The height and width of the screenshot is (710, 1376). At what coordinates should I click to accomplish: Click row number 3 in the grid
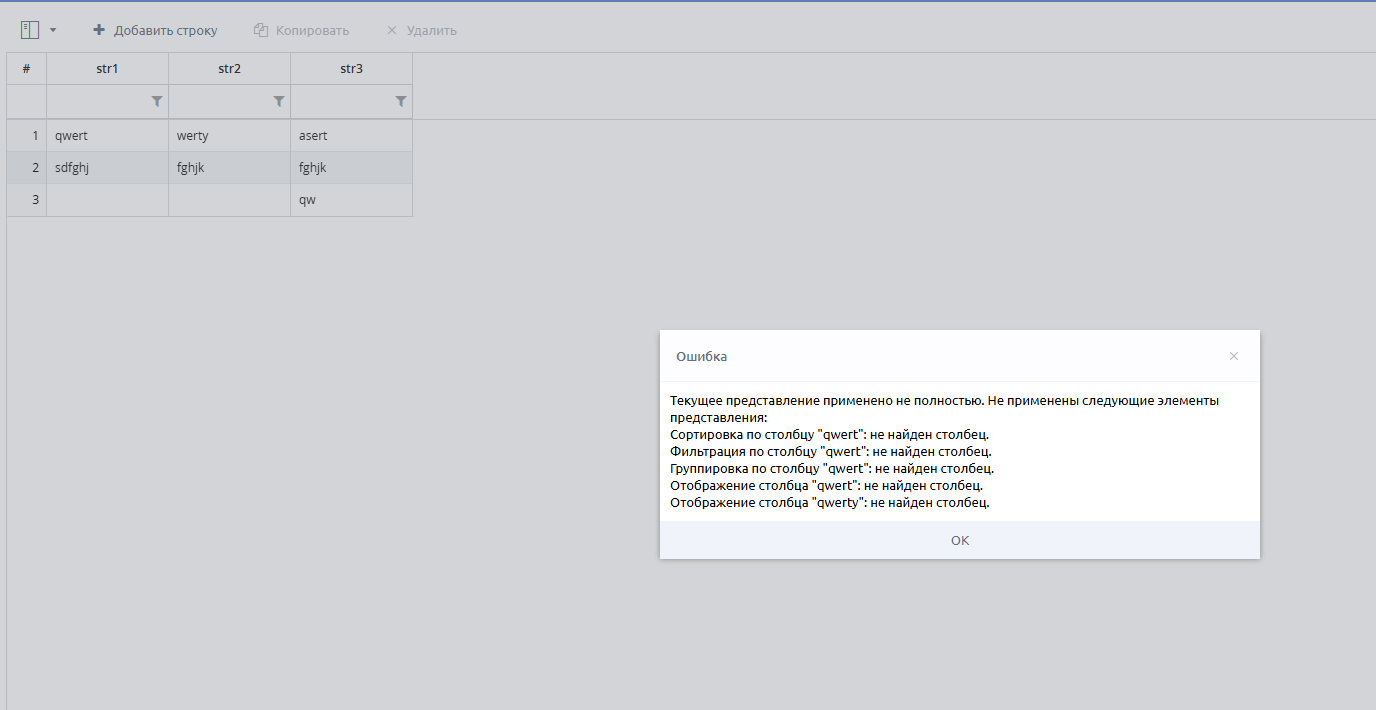pyautogui.click(x=27, y=200)
